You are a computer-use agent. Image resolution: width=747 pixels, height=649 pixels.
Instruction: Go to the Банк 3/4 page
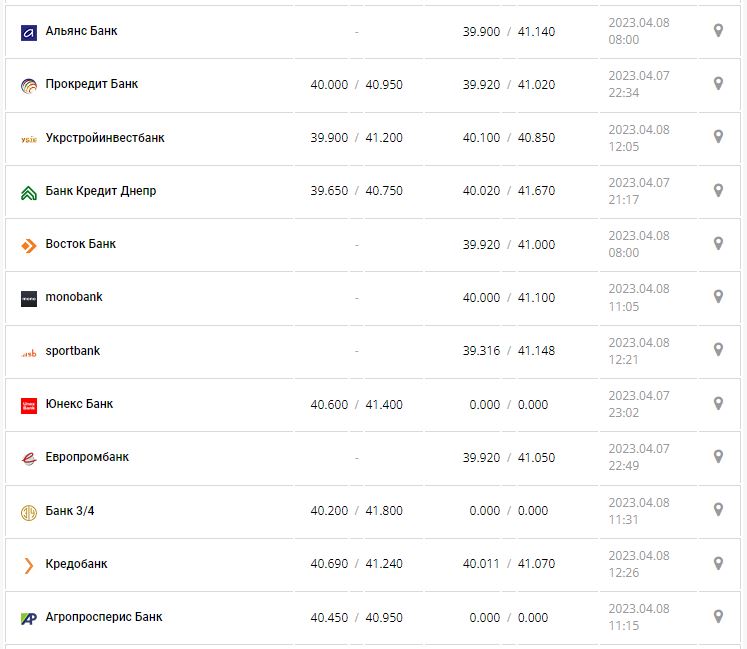(x=70, y=511)
